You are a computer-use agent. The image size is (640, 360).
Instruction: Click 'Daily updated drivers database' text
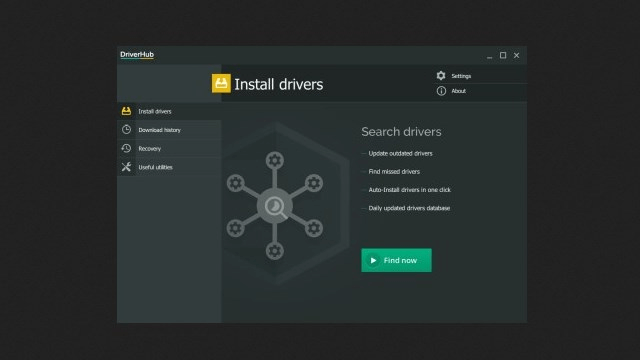point(409,208)
